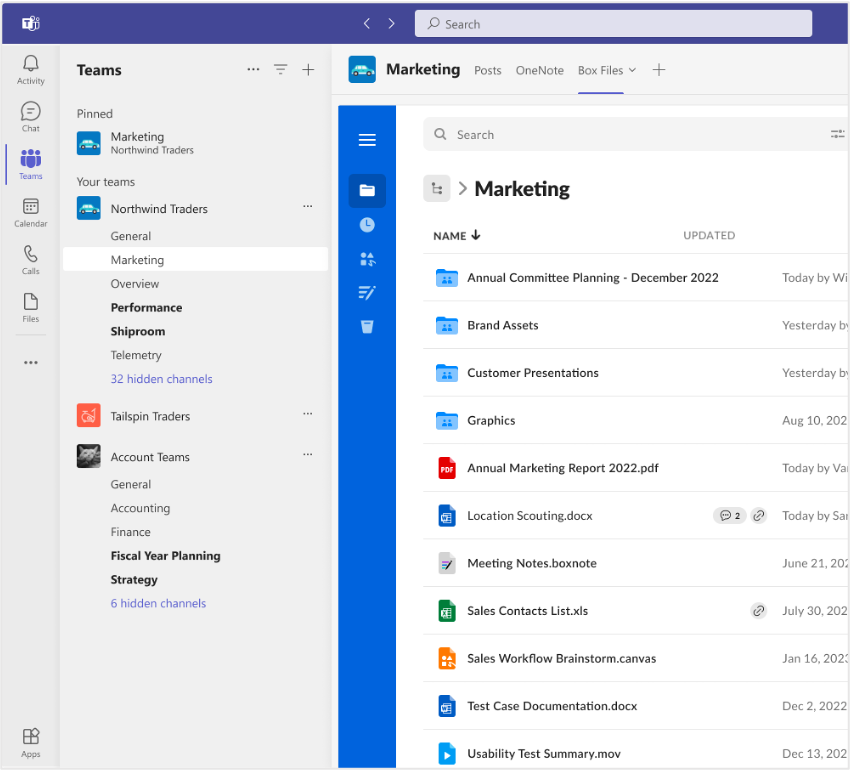Open more options for Tailspin Traders
This screenshot has width=850, height=770.
click(x=308, y=414)
